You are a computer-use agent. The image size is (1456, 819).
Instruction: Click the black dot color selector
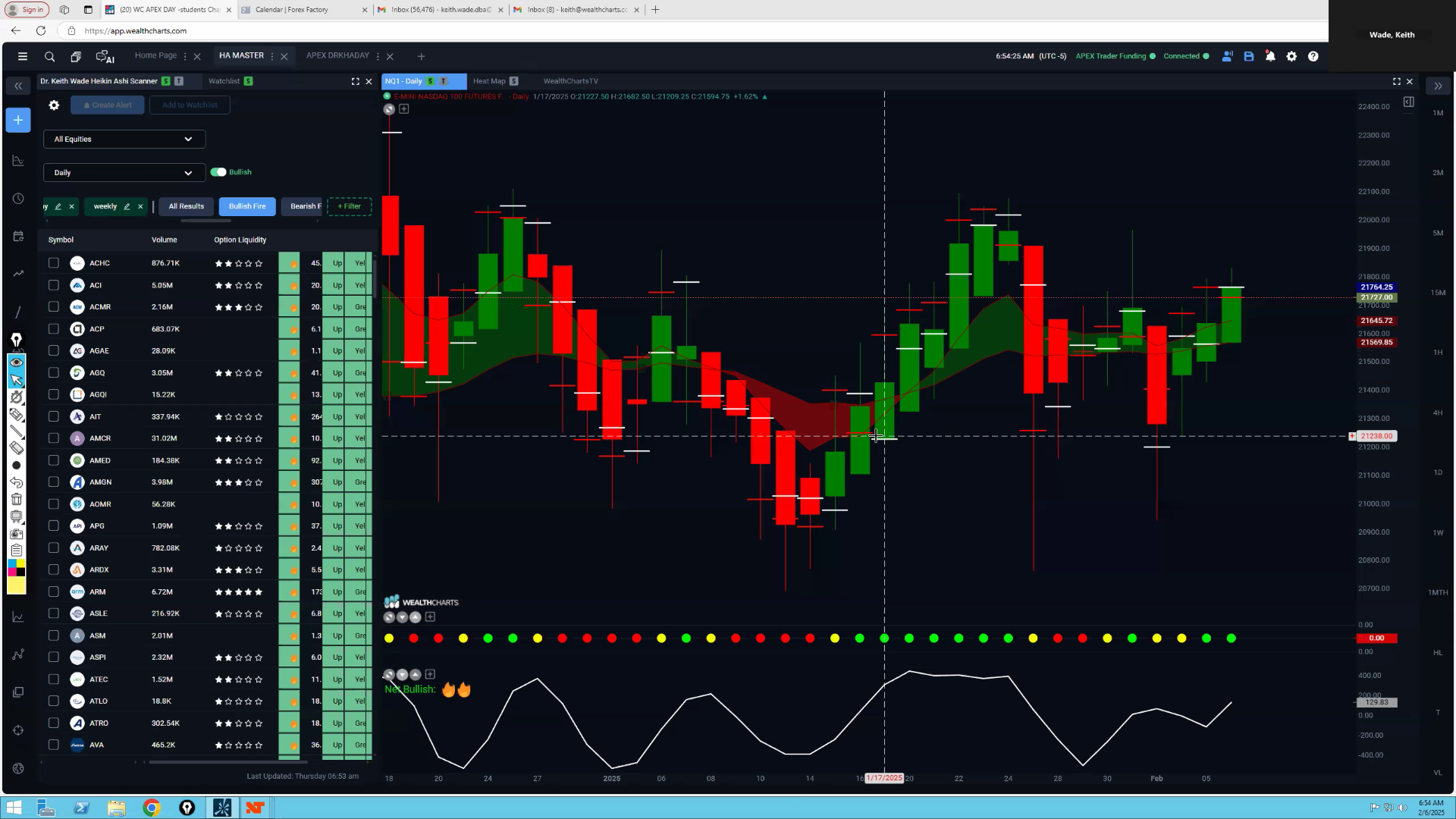[17, 466]
